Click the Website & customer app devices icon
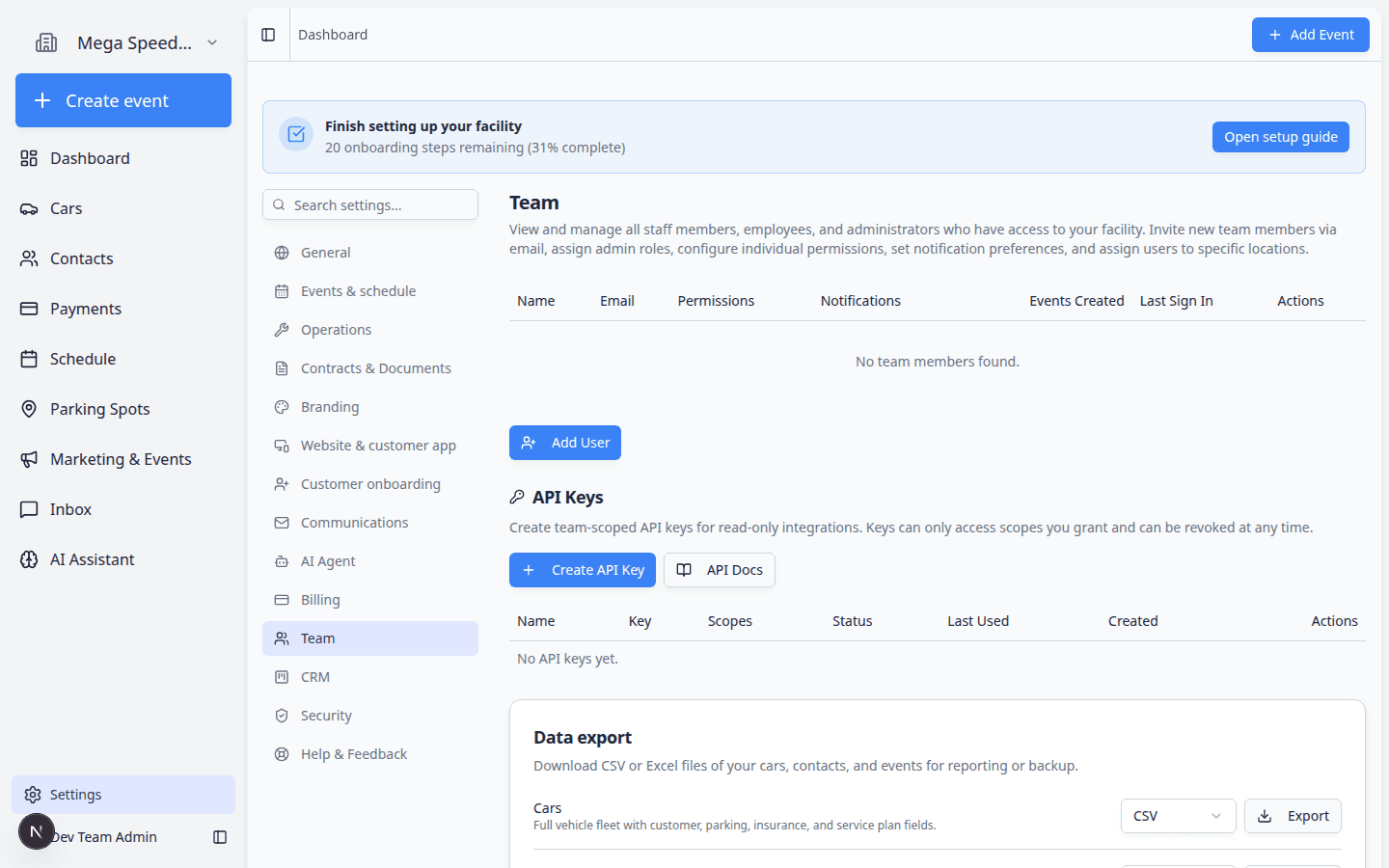Image resolution: width=1389 pixels, height=868 pixels. 282,446
